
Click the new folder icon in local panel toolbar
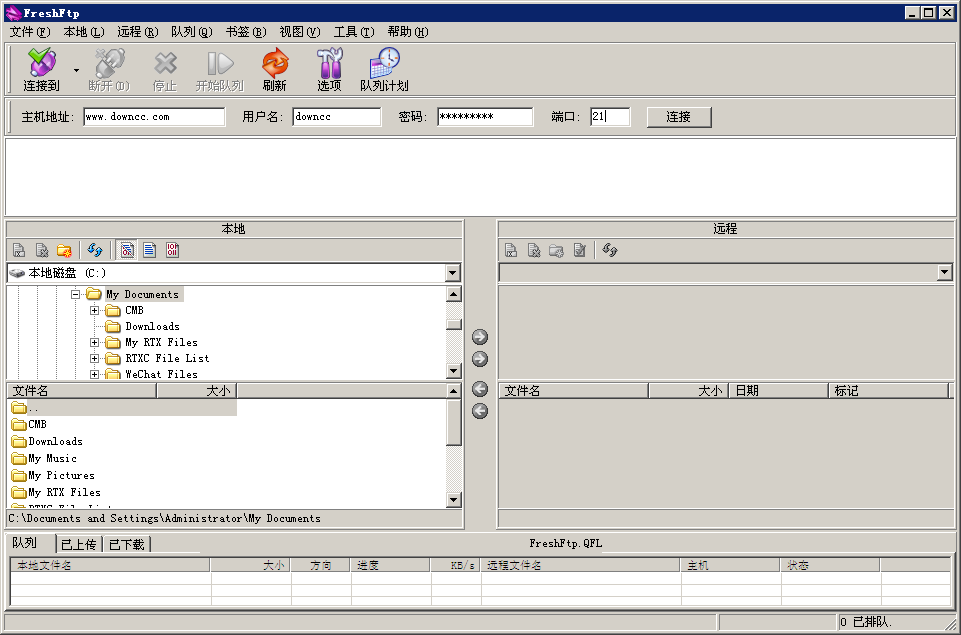click(x=64, y=250)
